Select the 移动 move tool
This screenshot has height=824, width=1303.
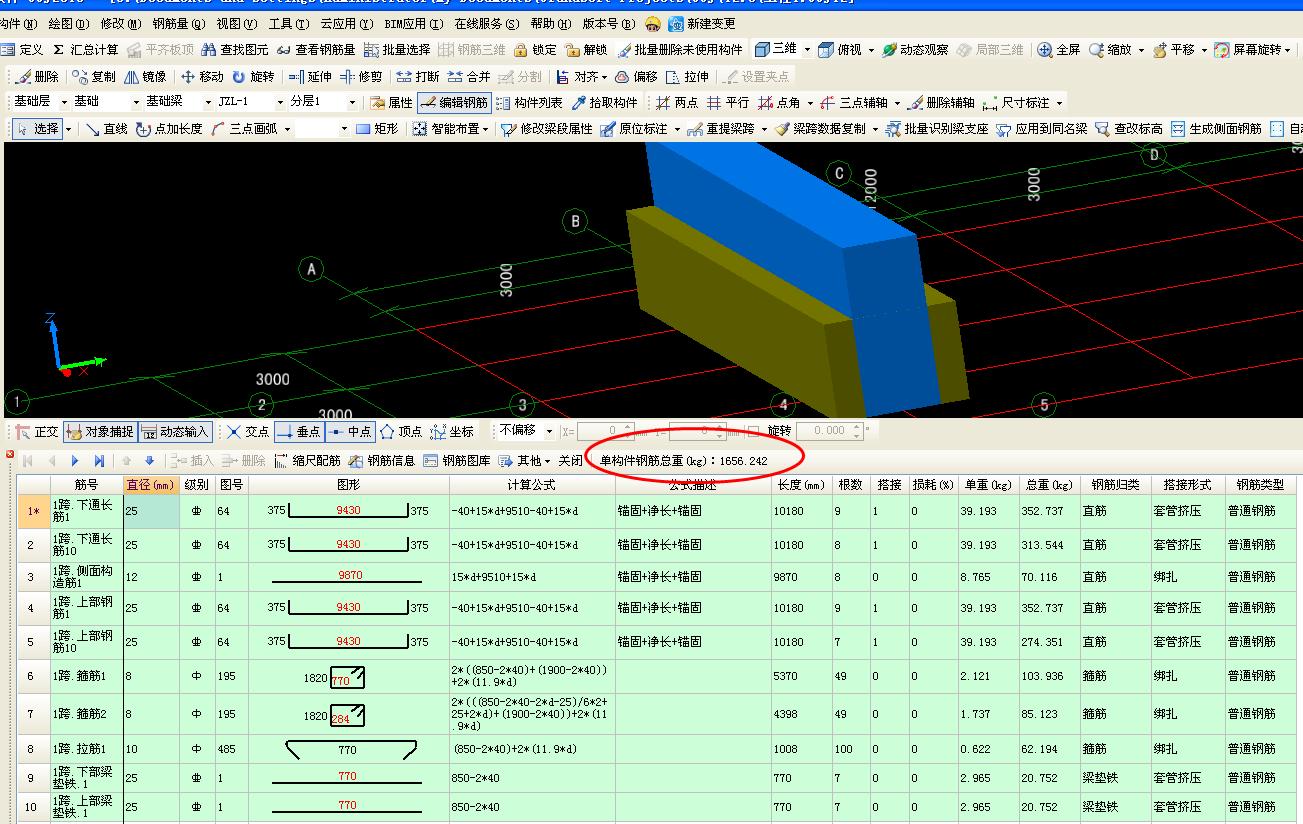click(x=201, y=76)
